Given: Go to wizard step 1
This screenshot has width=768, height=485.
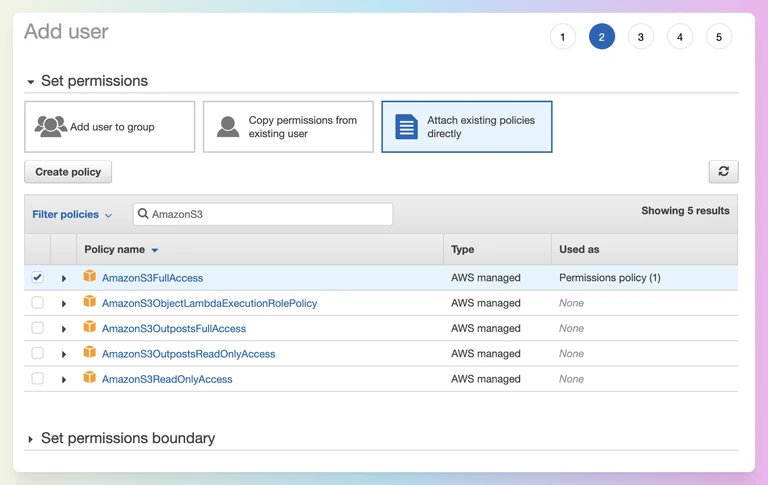Looking at the screenshot, I should (x=563, y=37).
